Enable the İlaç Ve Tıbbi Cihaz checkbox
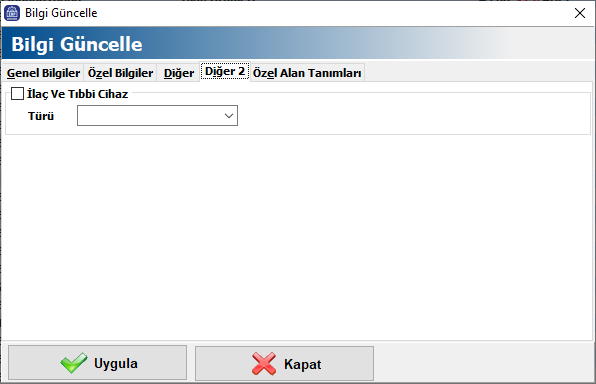The image size is (596, 384). click(17, 94)
